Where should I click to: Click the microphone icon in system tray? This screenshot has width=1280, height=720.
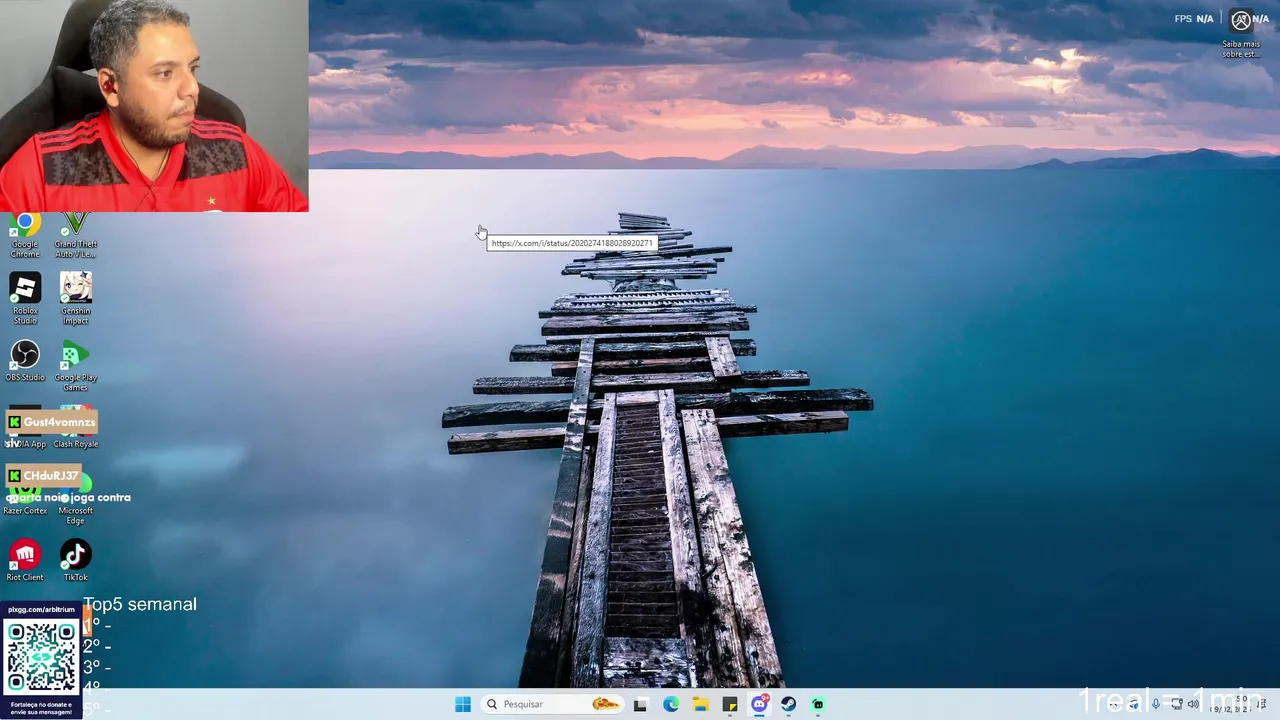[1156, 704]
